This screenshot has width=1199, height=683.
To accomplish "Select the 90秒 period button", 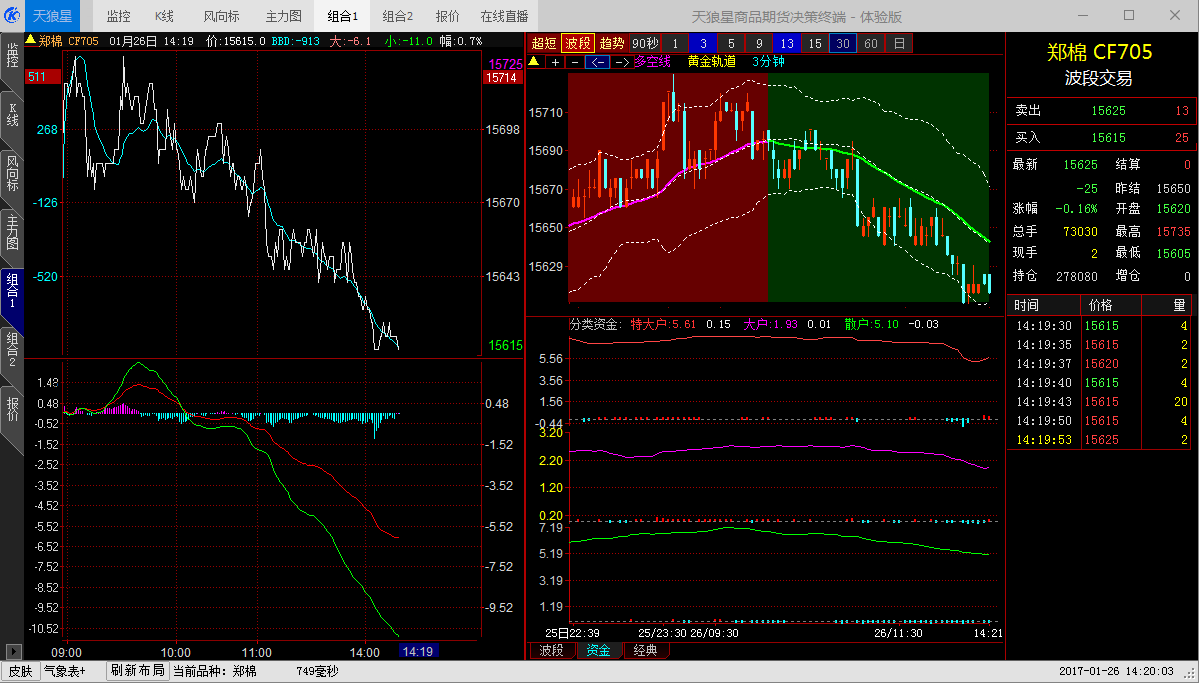I will point(645,43).
